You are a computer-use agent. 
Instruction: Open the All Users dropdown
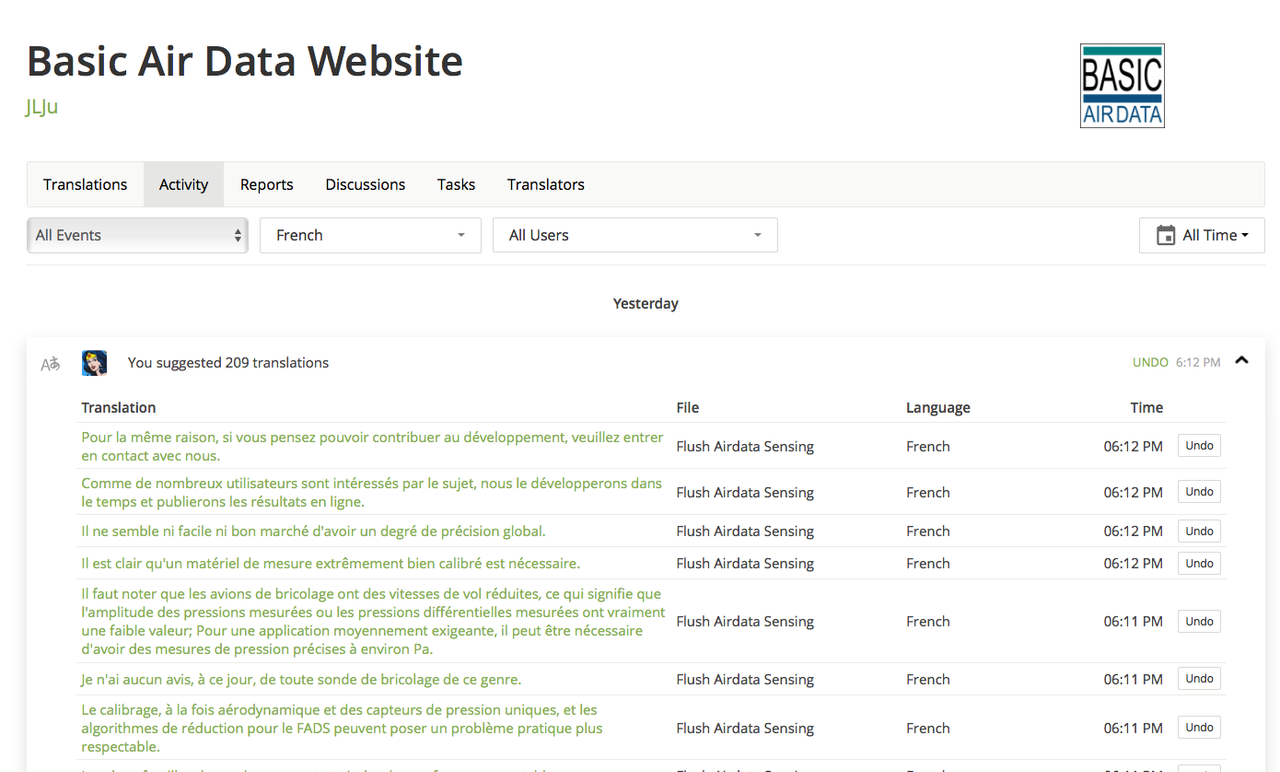point(635,235)
